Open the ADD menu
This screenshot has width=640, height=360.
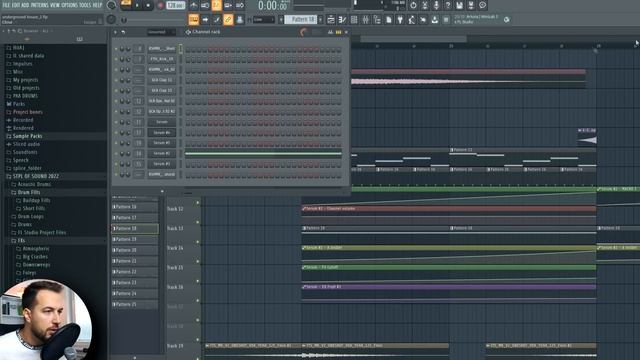[25, 5]
